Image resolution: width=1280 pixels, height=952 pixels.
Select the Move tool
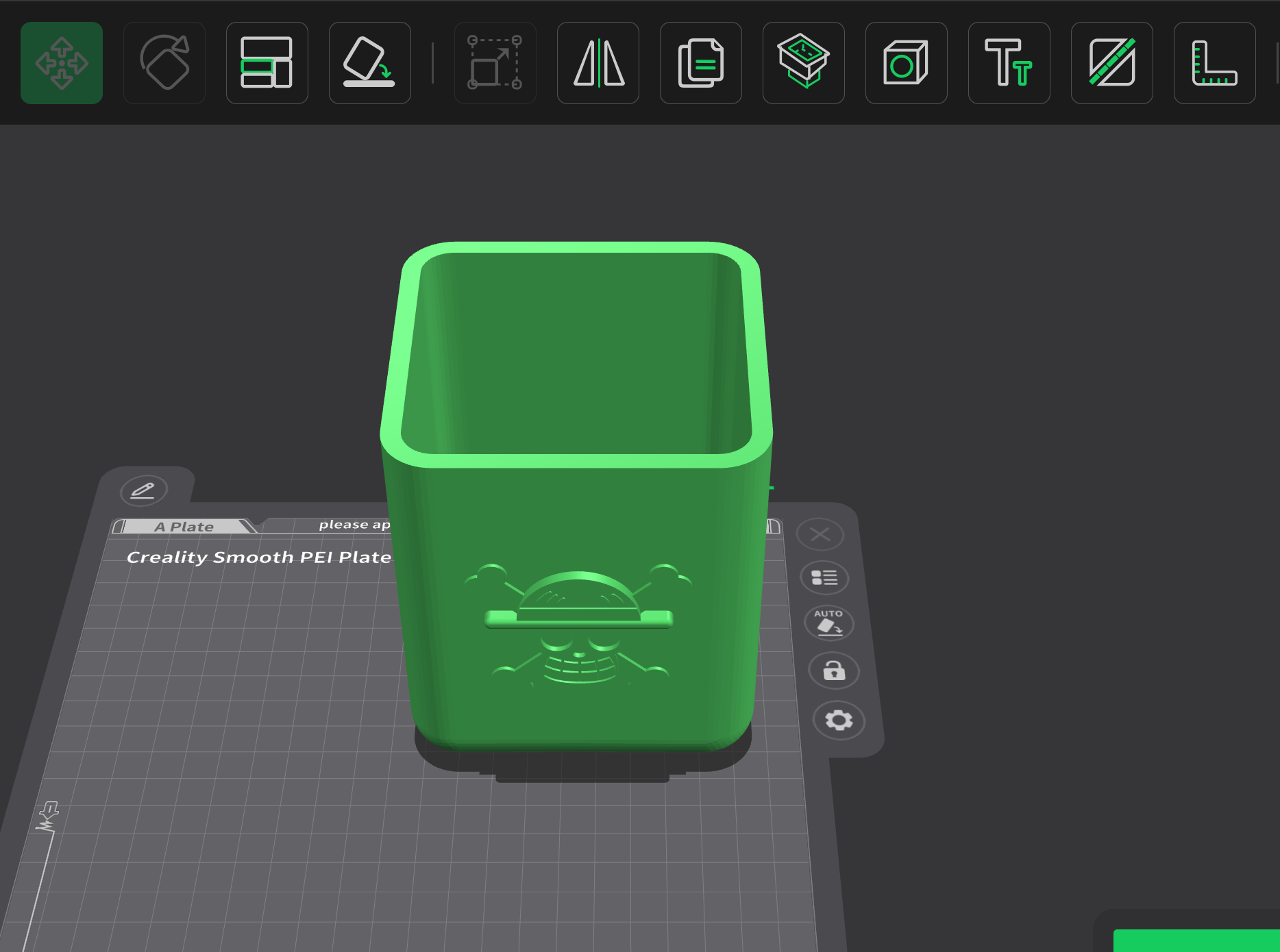[62, 63]
